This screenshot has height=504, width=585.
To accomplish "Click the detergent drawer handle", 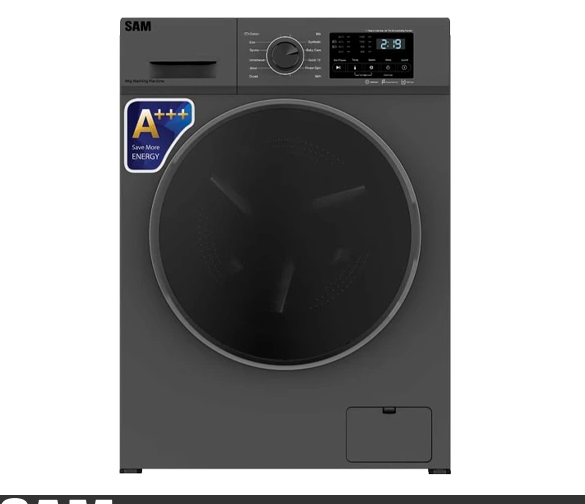I will pos(183,69).
